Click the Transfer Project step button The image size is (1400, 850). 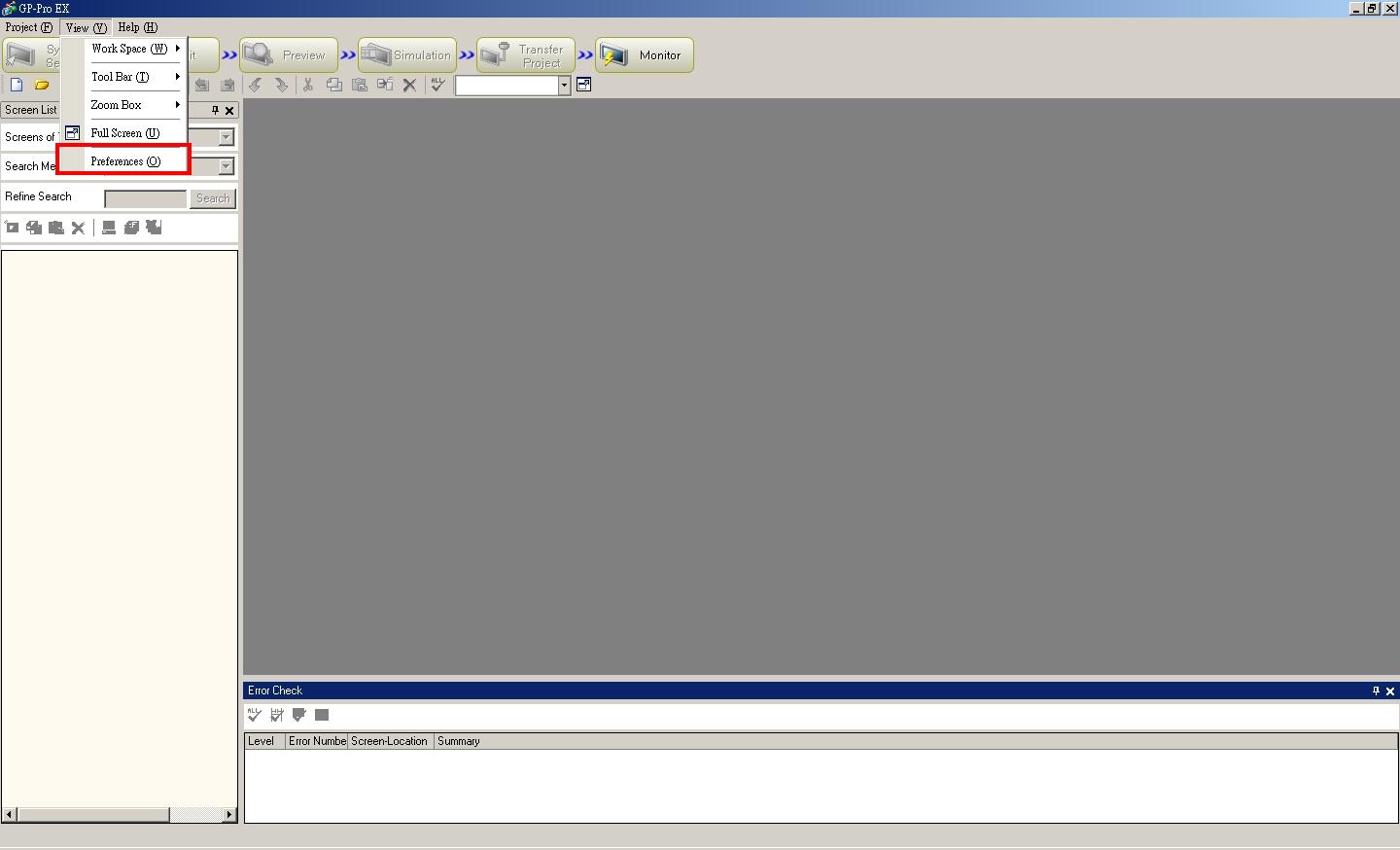526,55
